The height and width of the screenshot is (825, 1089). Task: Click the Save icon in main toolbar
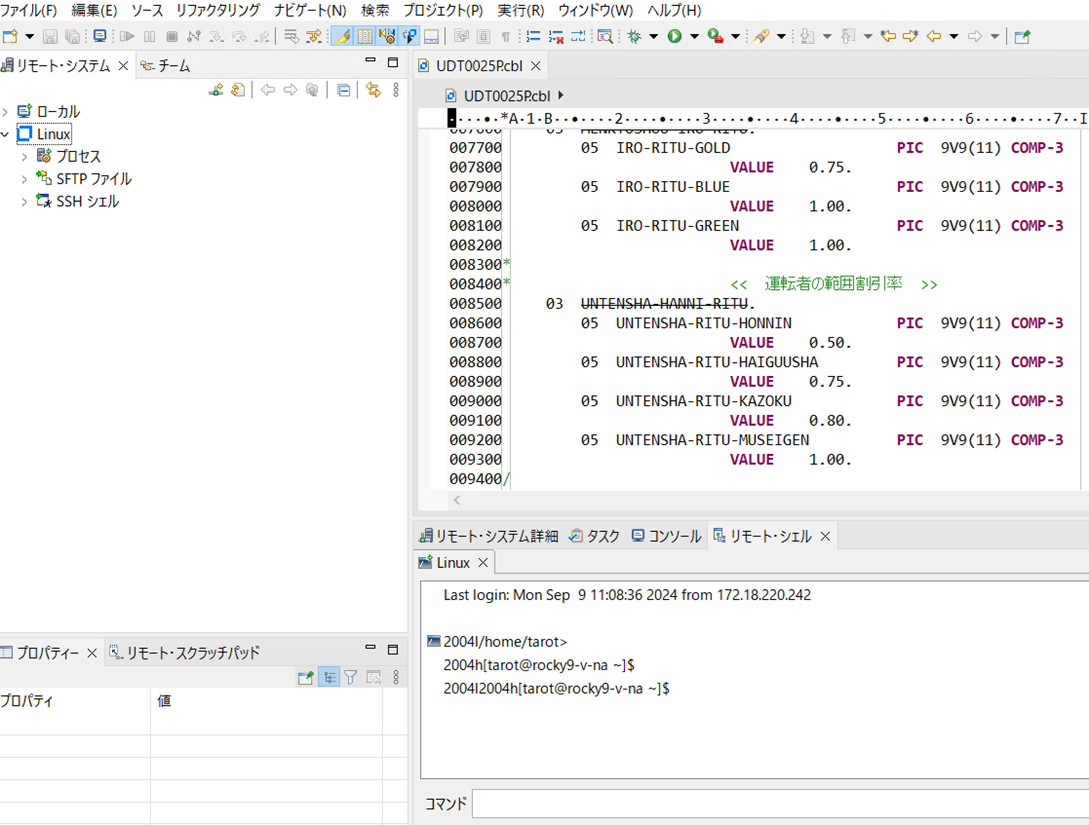coord(50,36)
